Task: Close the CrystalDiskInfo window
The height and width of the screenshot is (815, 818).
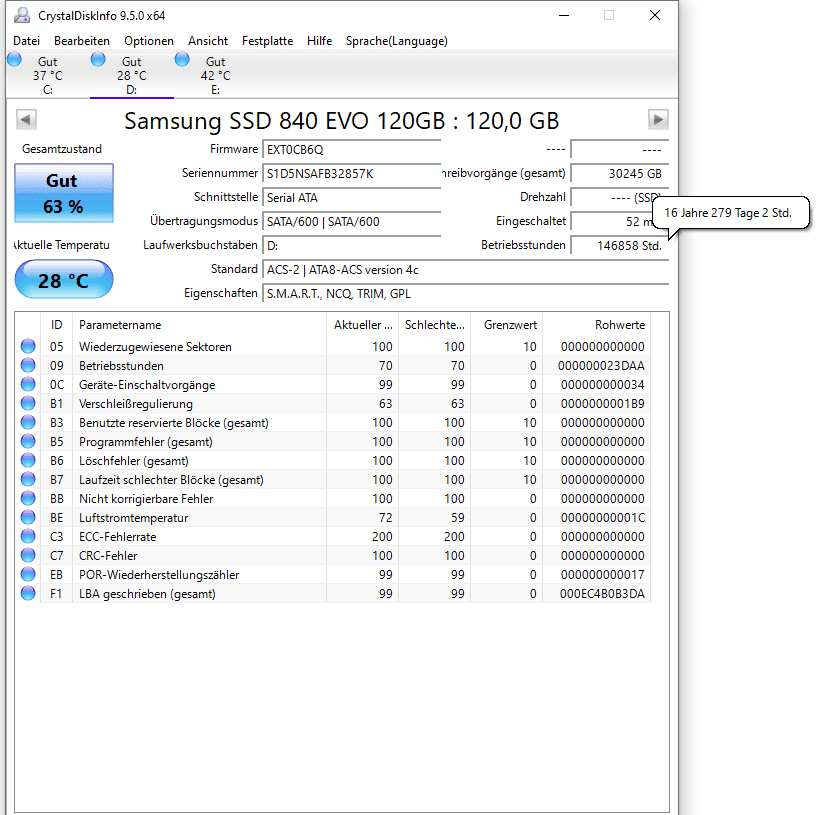Action: [655, 15]
